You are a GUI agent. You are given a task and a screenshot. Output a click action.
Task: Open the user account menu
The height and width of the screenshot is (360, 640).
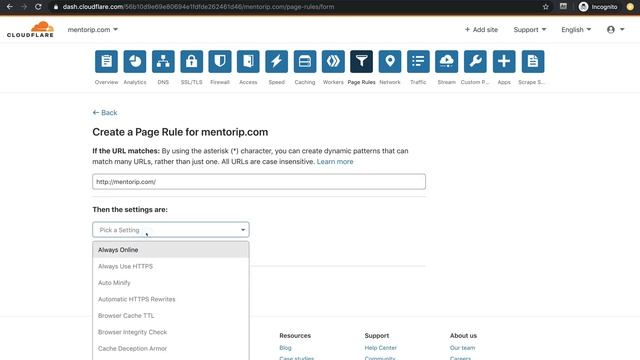616,29
